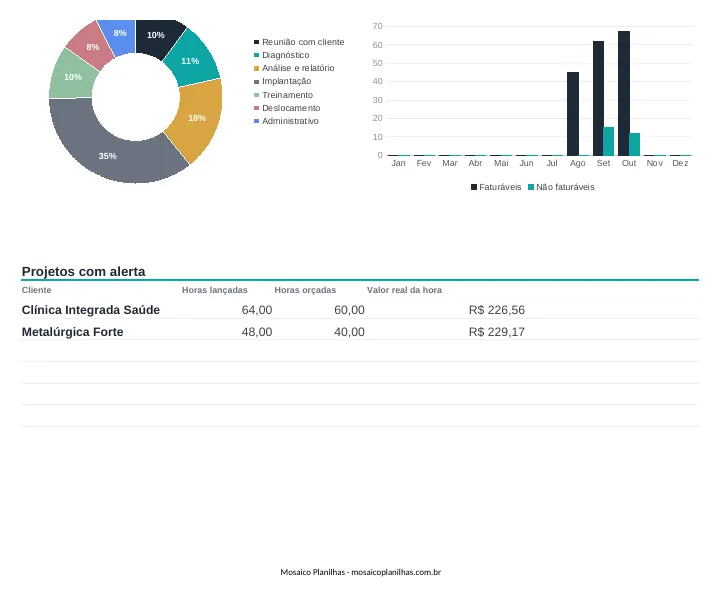Click the Deslocamento legend entry

coord(287,108)
